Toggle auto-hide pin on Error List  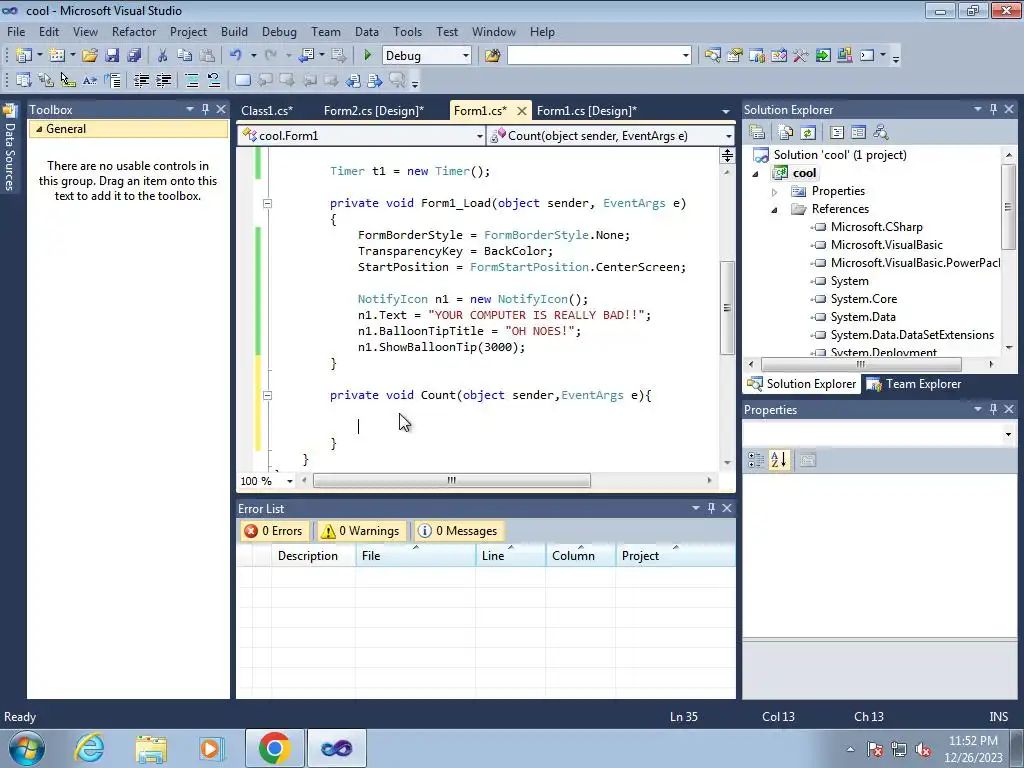pos(711,507)
